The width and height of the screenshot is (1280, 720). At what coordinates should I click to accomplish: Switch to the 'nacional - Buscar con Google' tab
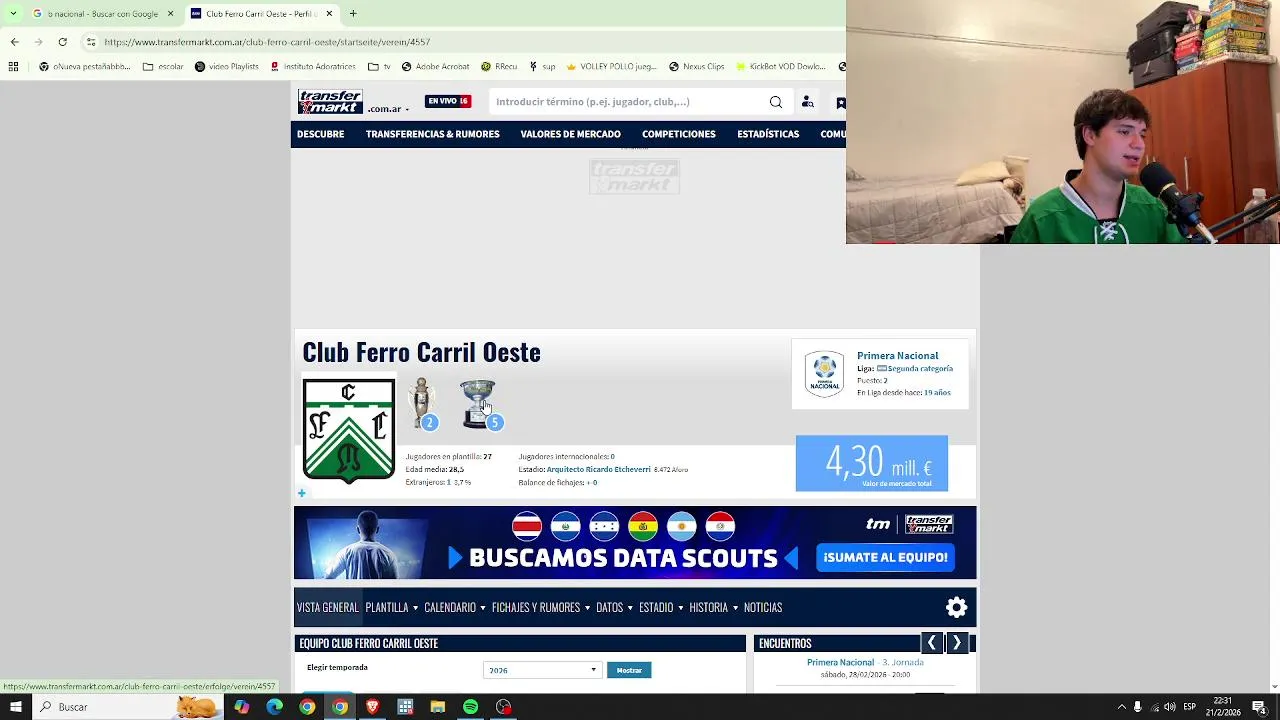[103, 14]
